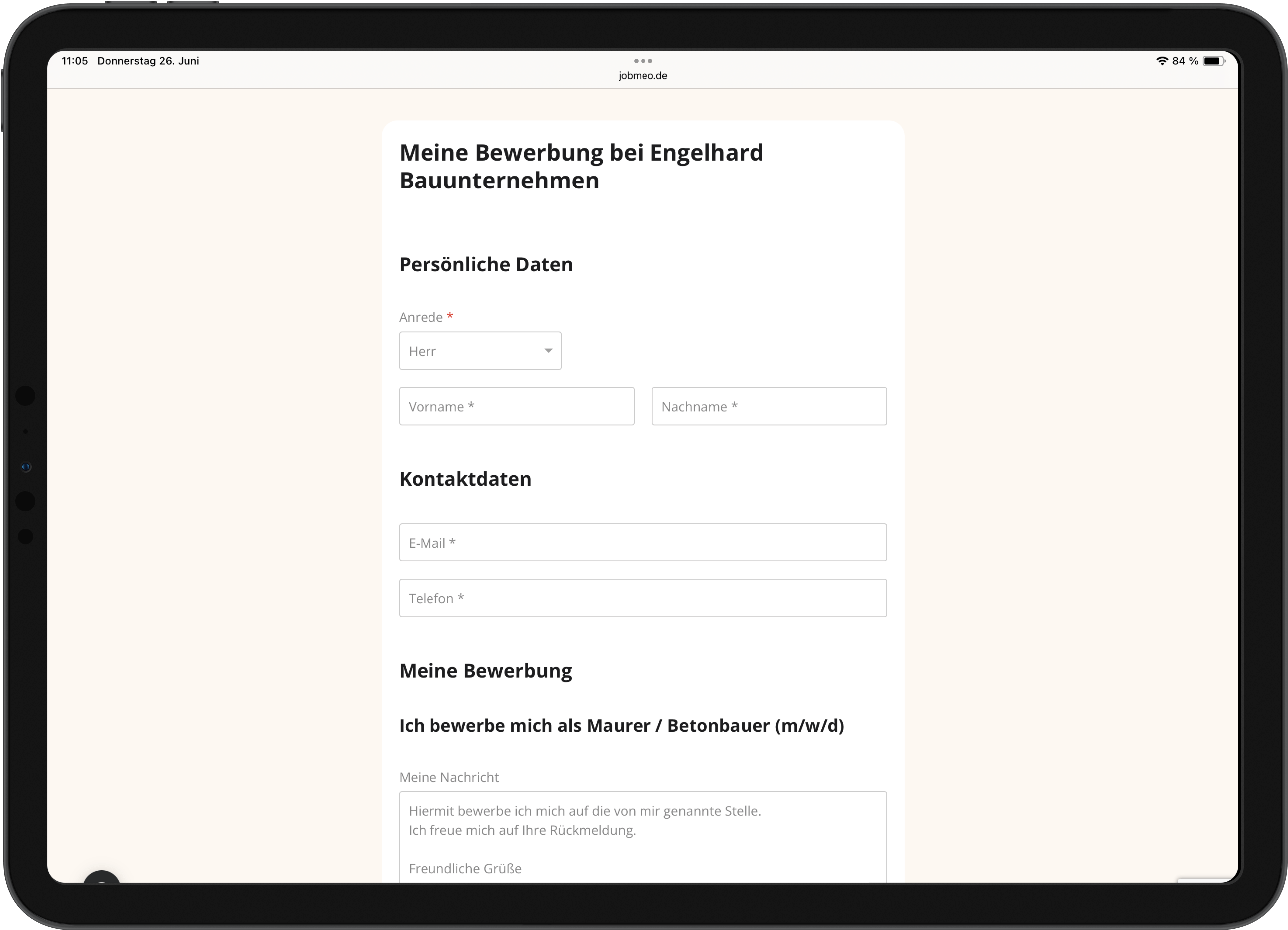This screenshot has height=930, width=1288.
Task: Click the Meine Nachricht label
Action: coord(448,777)
